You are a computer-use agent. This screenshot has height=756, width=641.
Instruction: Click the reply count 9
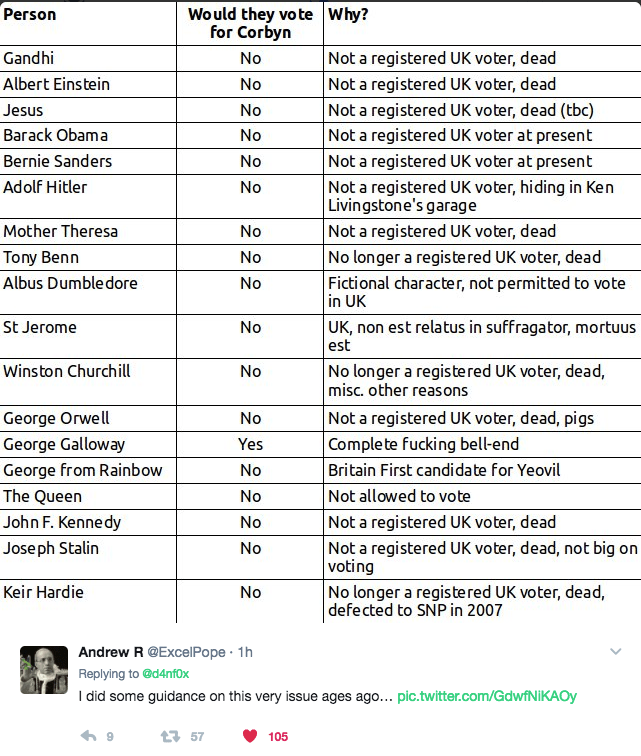[110, 736]
